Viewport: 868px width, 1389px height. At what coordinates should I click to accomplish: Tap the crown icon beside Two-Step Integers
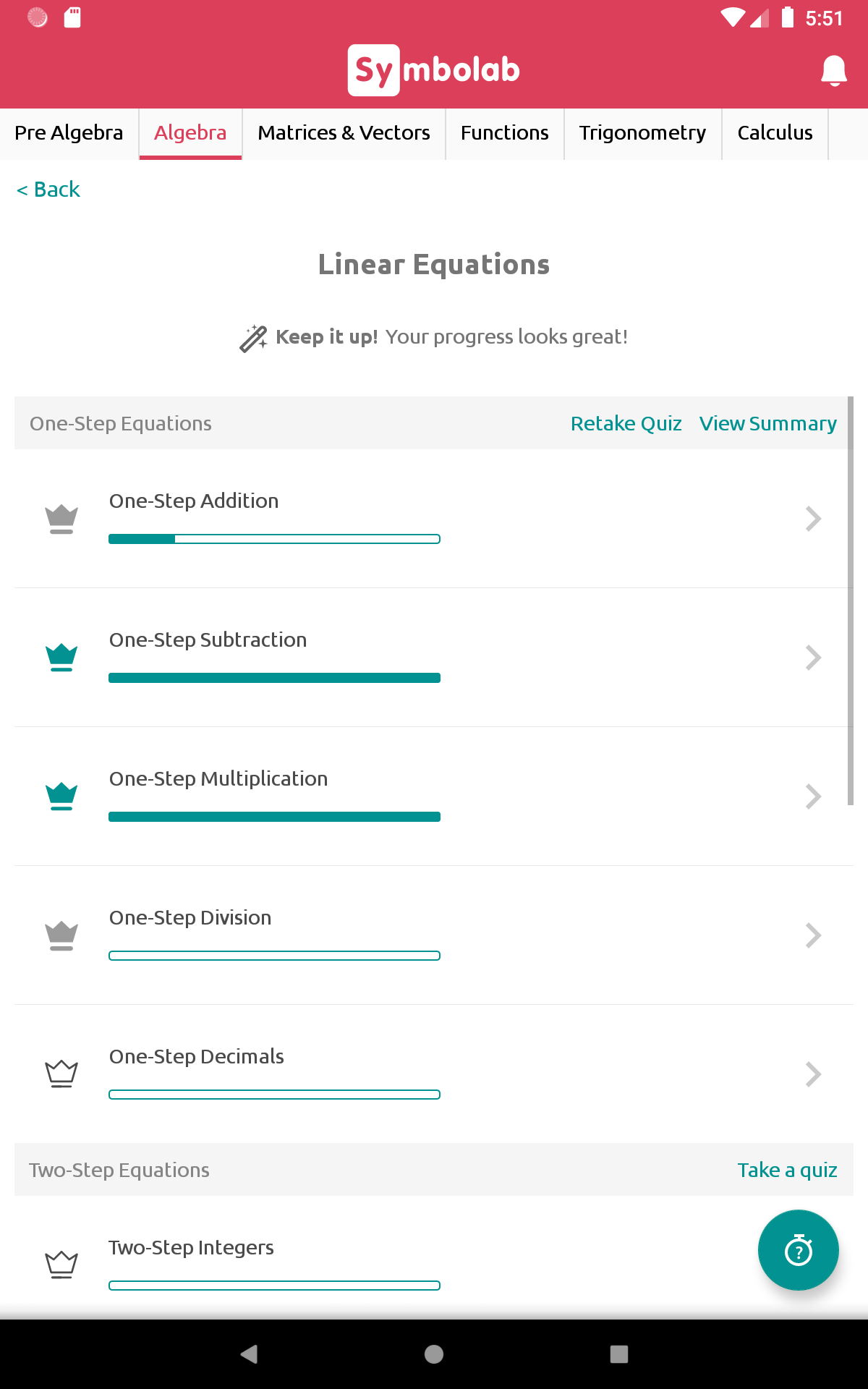pos(61,1265)
